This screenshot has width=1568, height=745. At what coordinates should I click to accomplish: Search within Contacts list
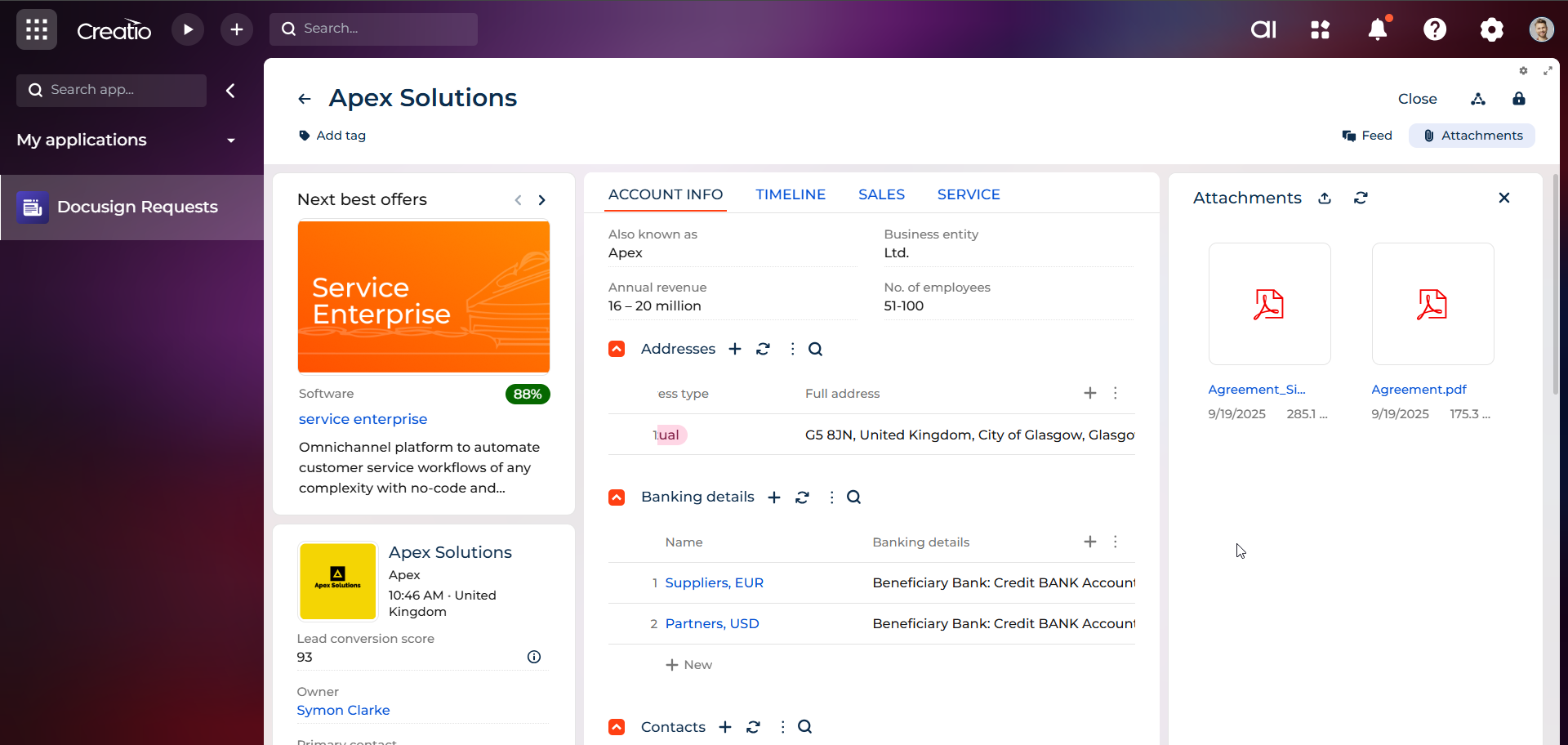[805, 727]
